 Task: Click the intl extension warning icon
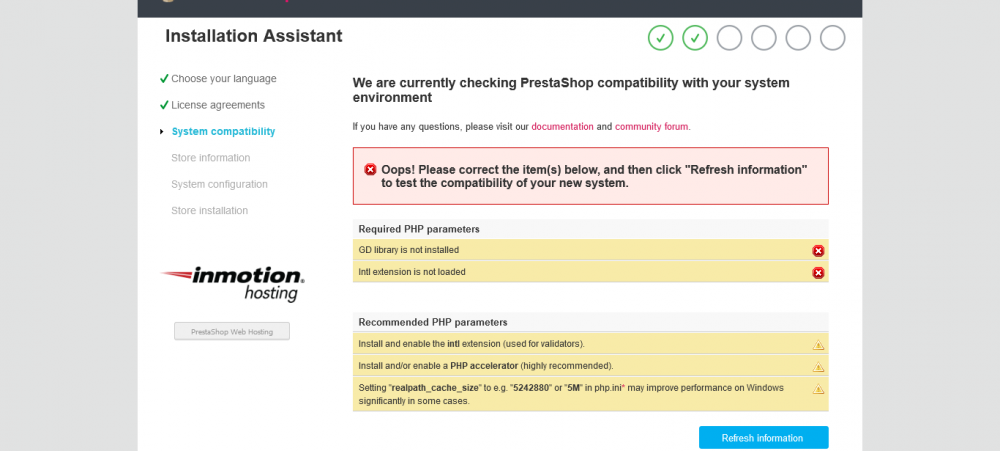[818, 345]
